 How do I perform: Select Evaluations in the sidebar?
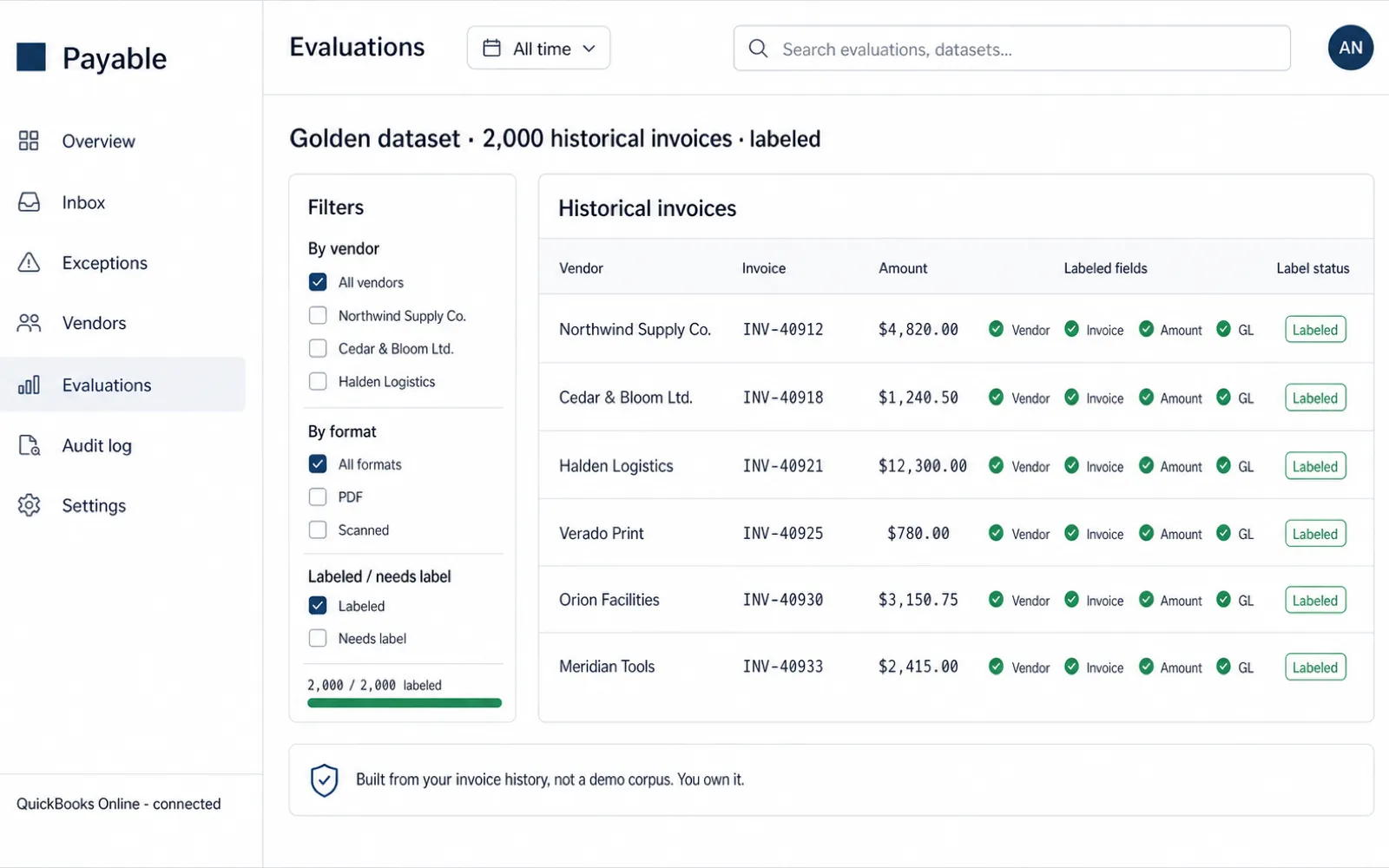point(122,385)
